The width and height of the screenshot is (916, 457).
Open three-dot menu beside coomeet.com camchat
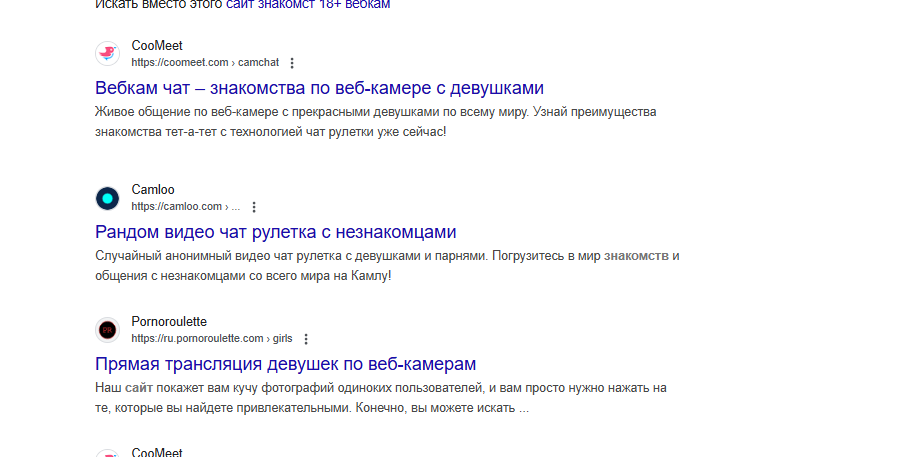pyautogui.click(x=293, y=63)
